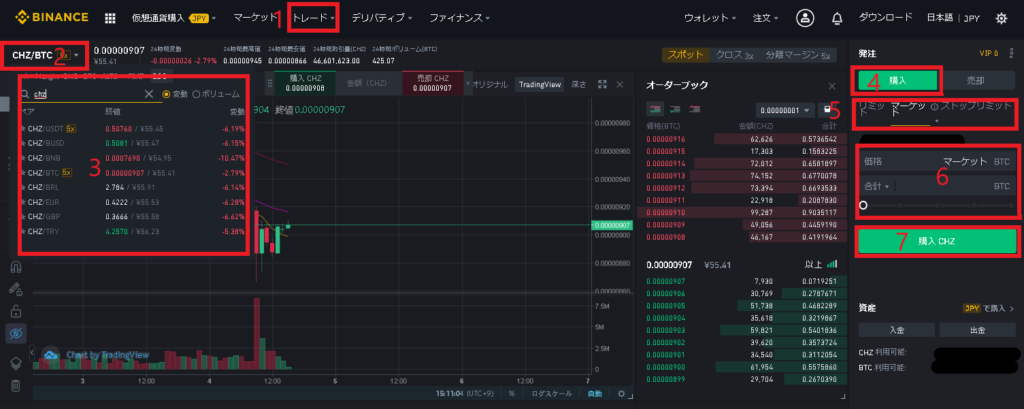Clear the pair search with the X icon
This screenshot has height=409, width=1024.
[148, 94]
